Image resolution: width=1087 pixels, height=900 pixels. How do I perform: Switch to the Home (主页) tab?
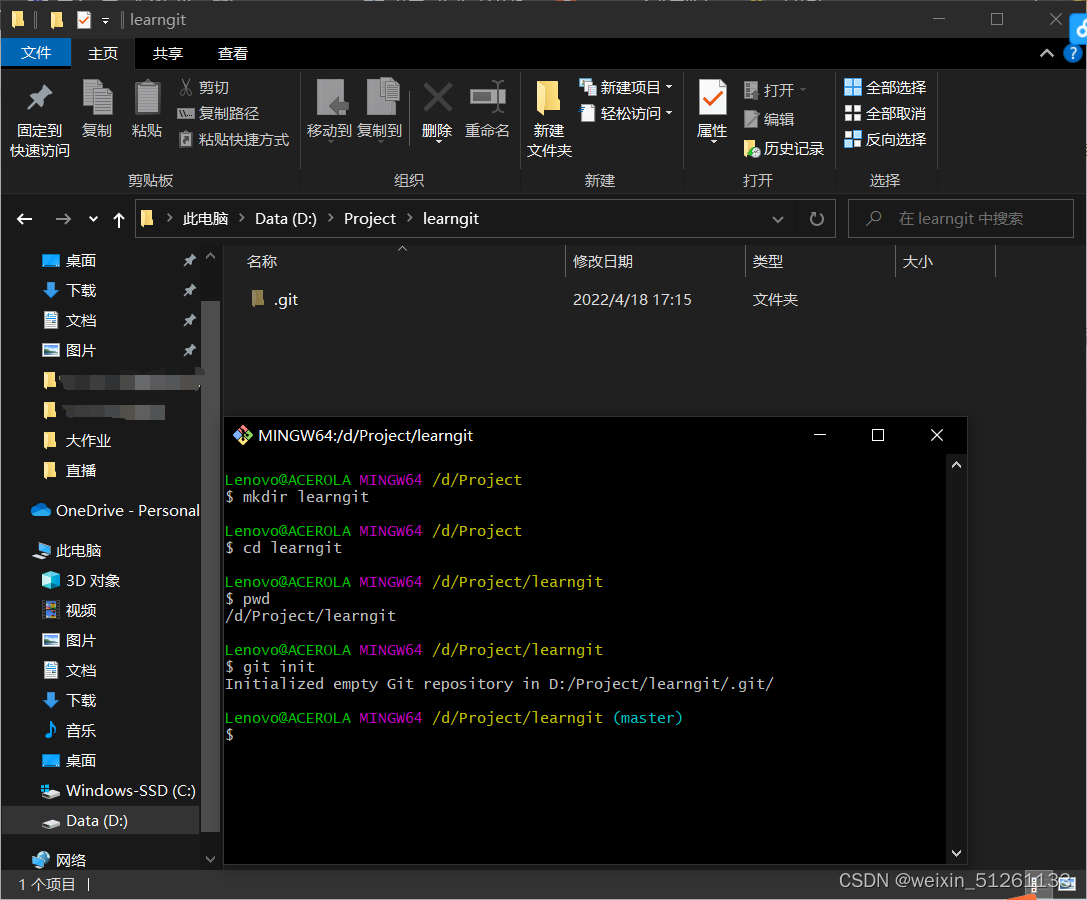click(103, 53)
